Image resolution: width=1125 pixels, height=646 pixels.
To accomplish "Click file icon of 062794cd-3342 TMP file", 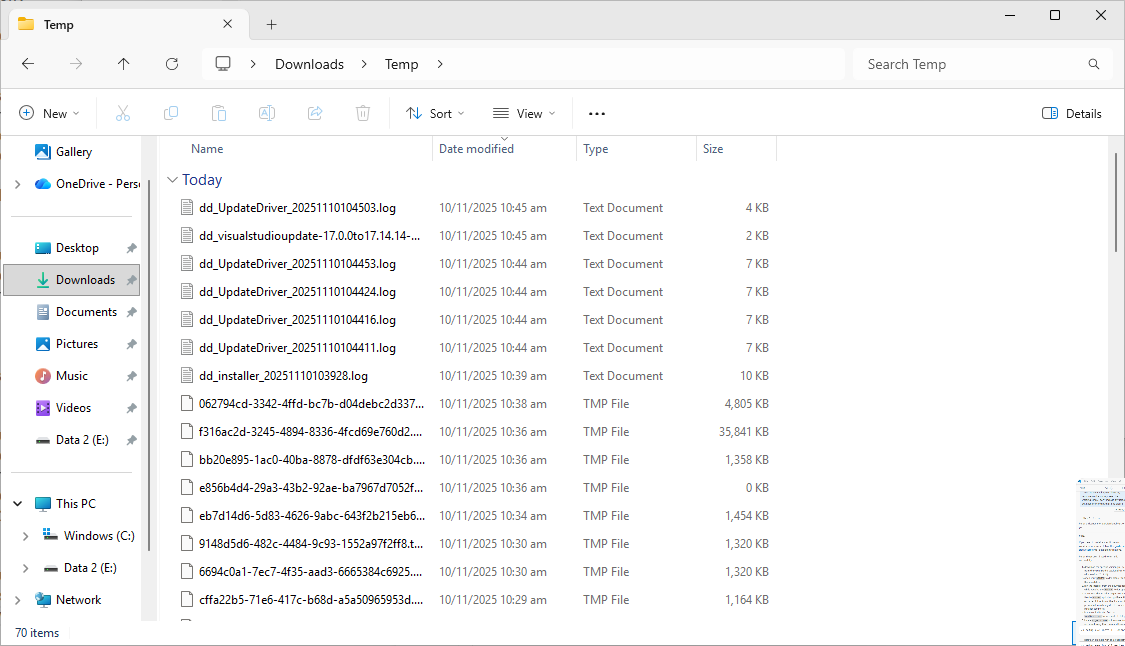I will (x=187, y=403).
